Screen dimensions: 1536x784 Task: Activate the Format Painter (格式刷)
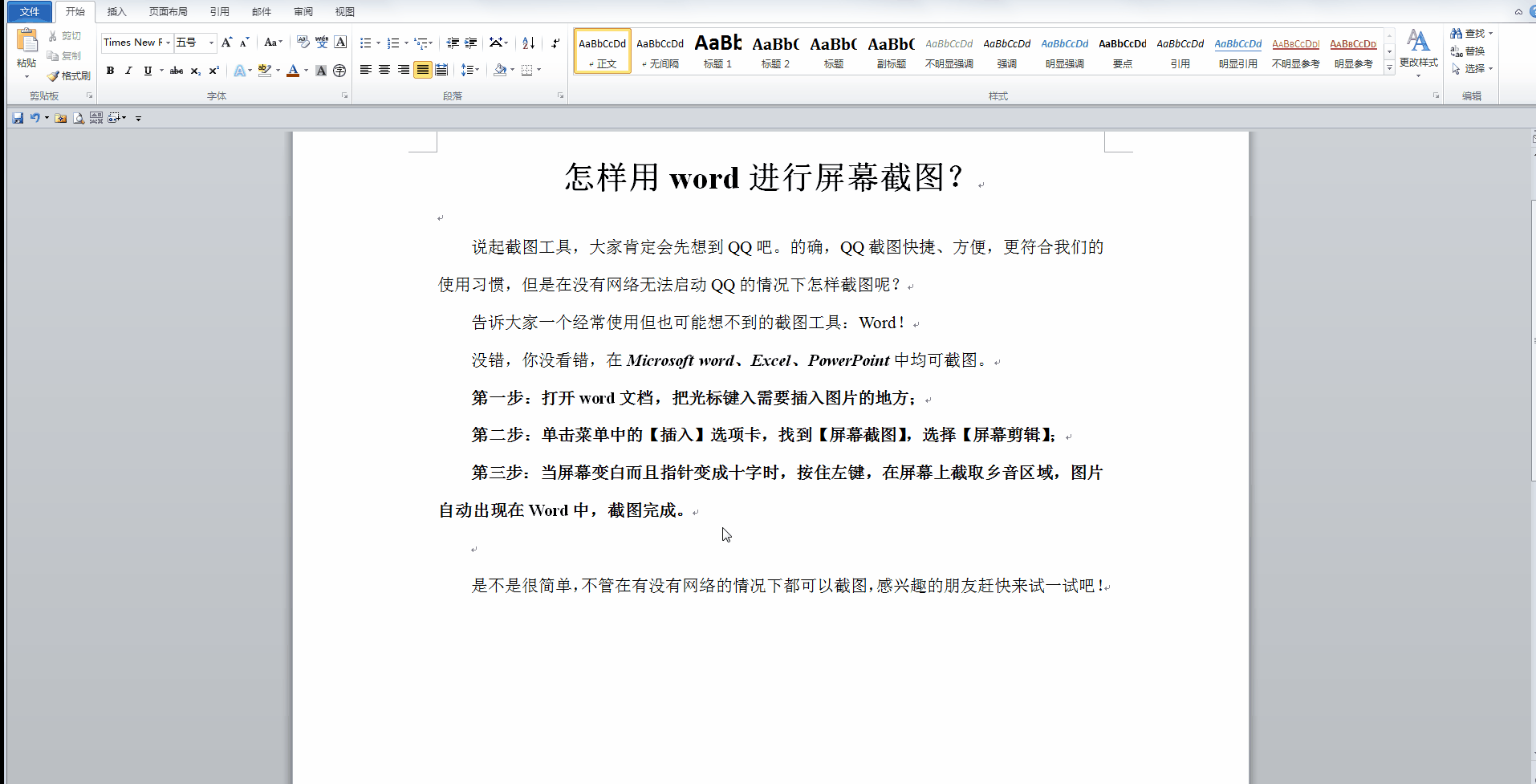pos(69,76)
